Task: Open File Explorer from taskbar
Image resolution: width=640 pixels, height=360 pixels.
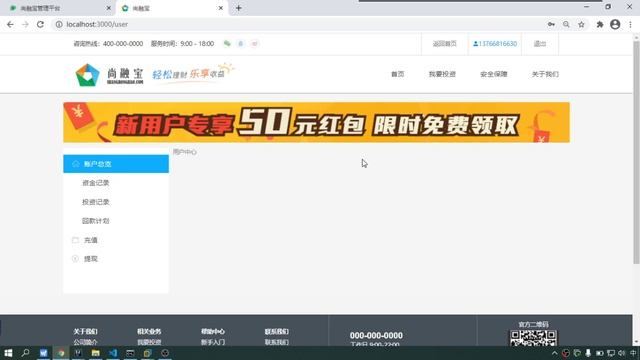Action: click(96, 353)
